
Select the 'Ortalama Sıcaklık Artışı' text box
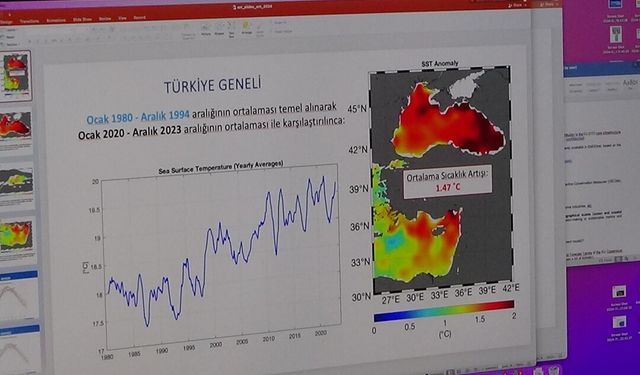tap(447, 182)
